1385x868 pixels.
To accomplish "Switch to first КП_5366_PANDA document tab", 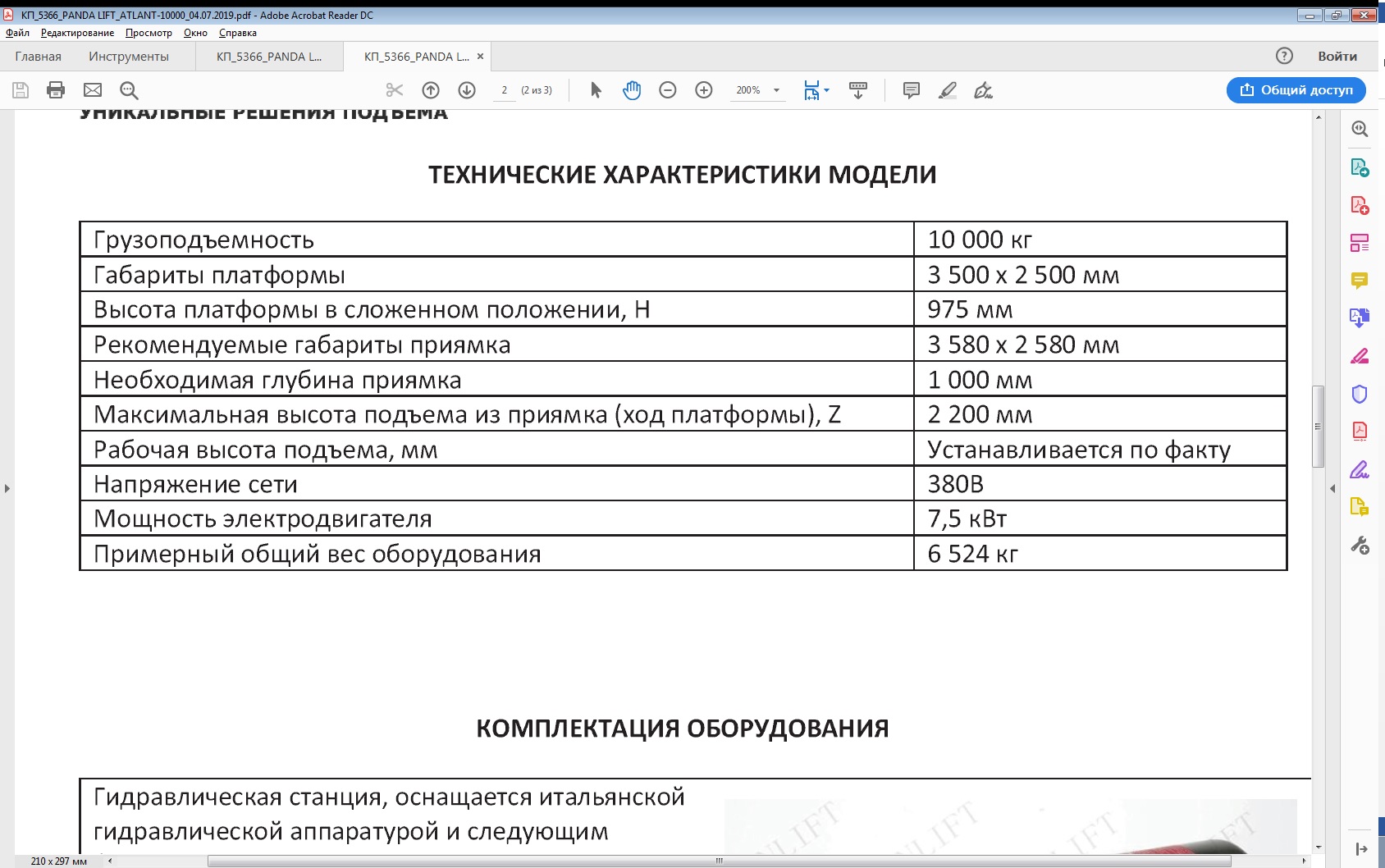I will (x=269, y=57).
